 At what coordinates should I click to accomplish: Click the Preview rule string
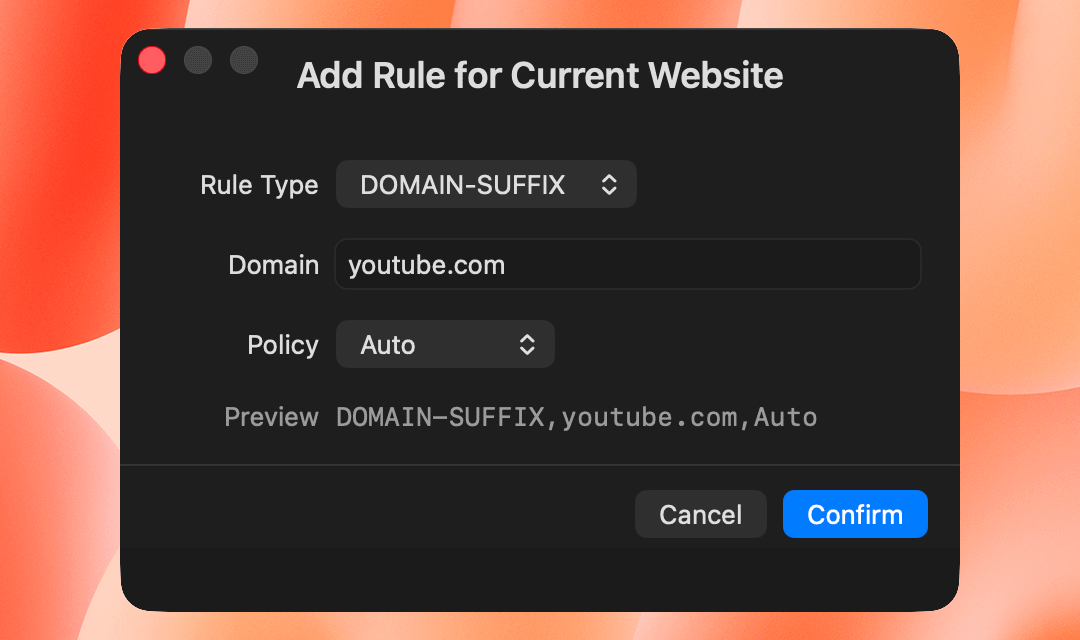tap(577, 417)
